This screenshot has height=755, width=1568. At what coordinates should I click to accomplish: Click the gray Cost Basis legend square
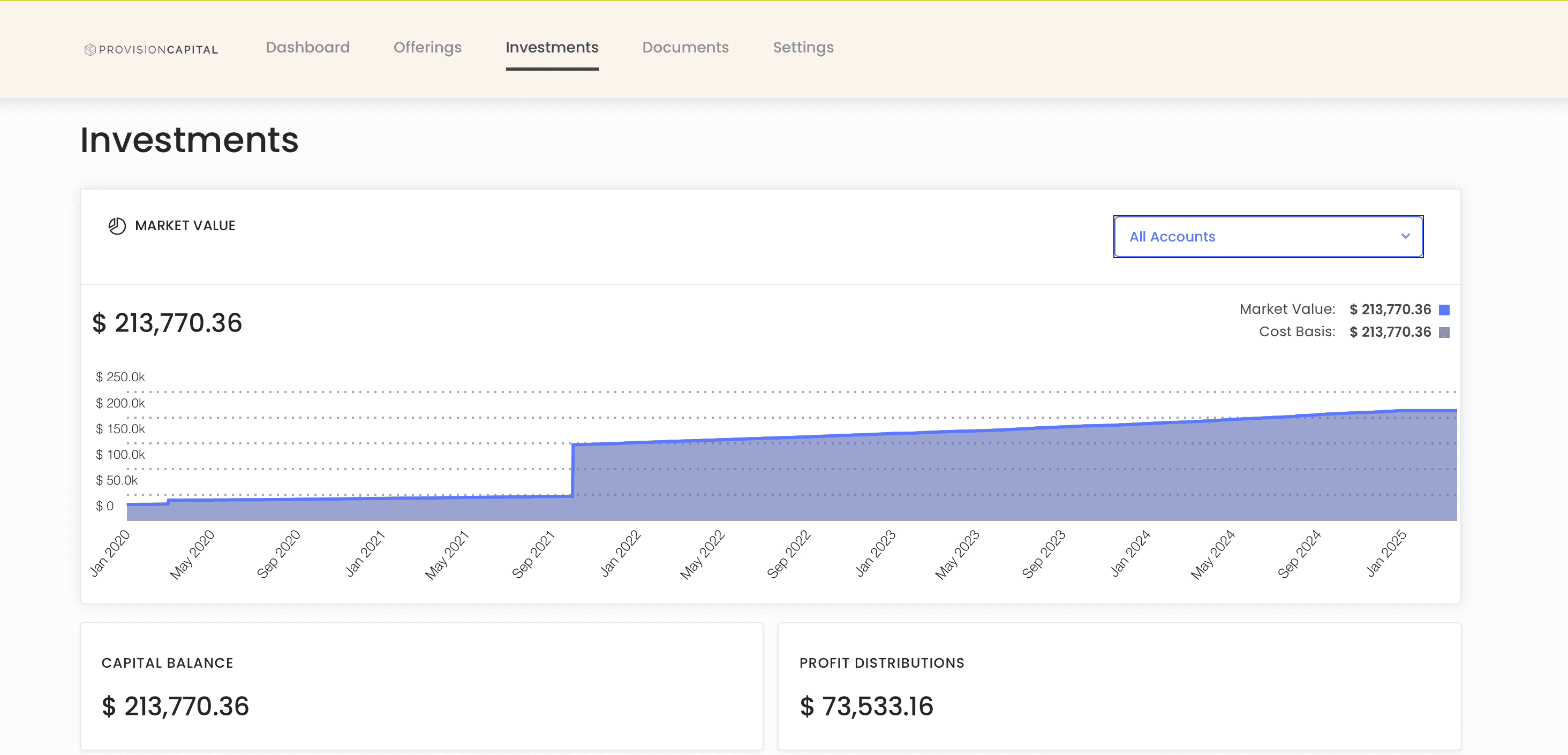pos(1444,333)
